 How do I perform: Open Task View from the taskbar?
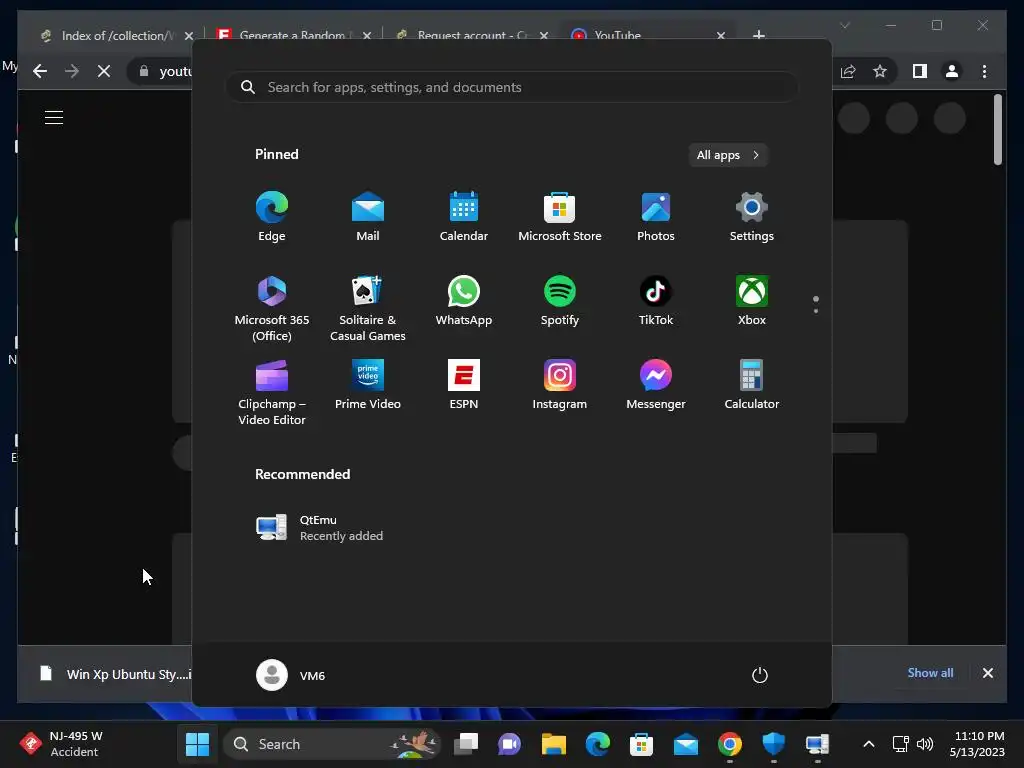point(466,744)
